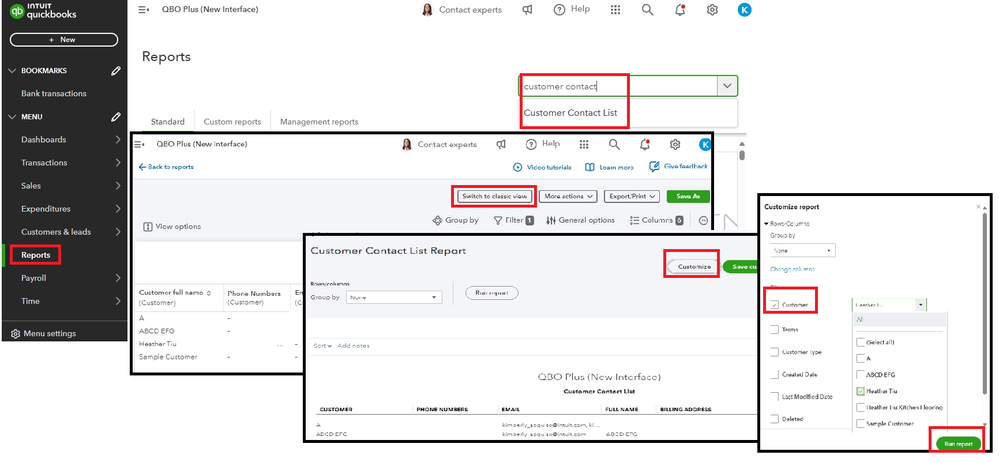Enable the Last Modified Date checkbox
This screenshot has width=999, height=463.
(774, 397)
